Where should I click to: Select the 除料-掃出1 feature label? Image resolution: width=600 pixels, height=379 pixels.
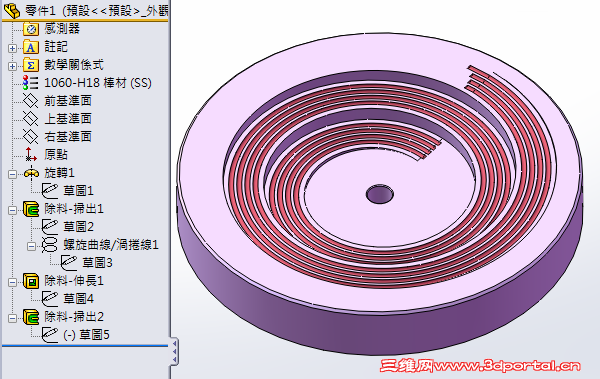(74, 209)
